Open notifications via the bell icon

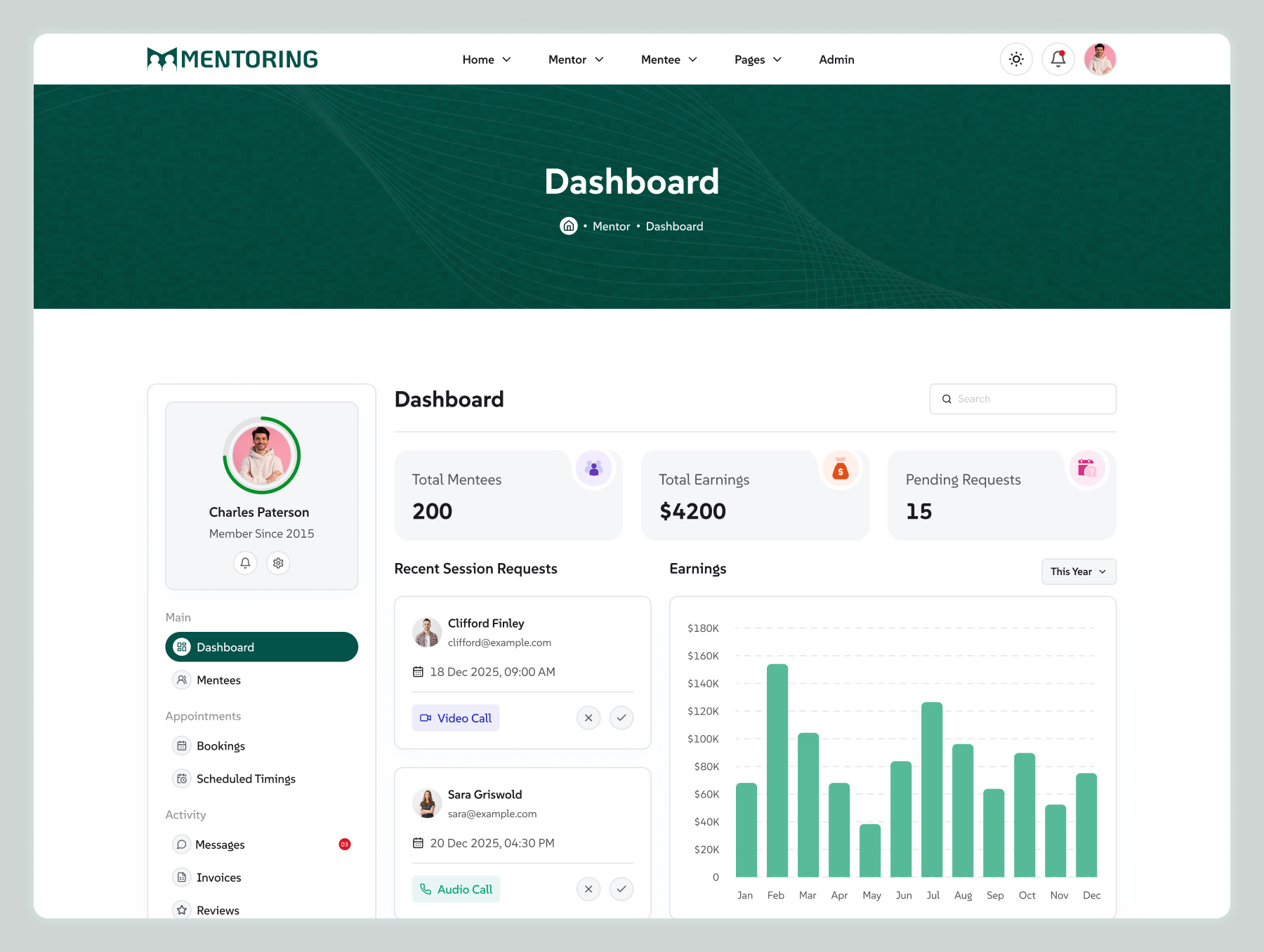1058,59
